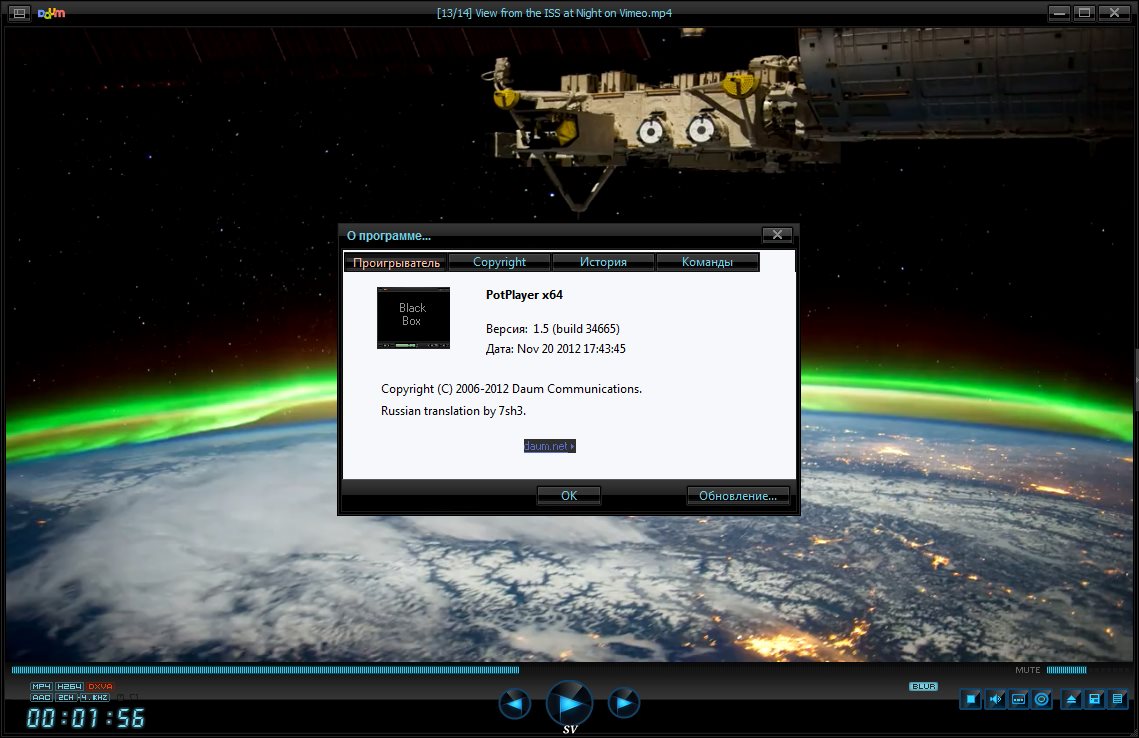Viewport: 1139px width, 738px height.
Task: Click the previous track arrow button
Action: (x=514, y=704)
